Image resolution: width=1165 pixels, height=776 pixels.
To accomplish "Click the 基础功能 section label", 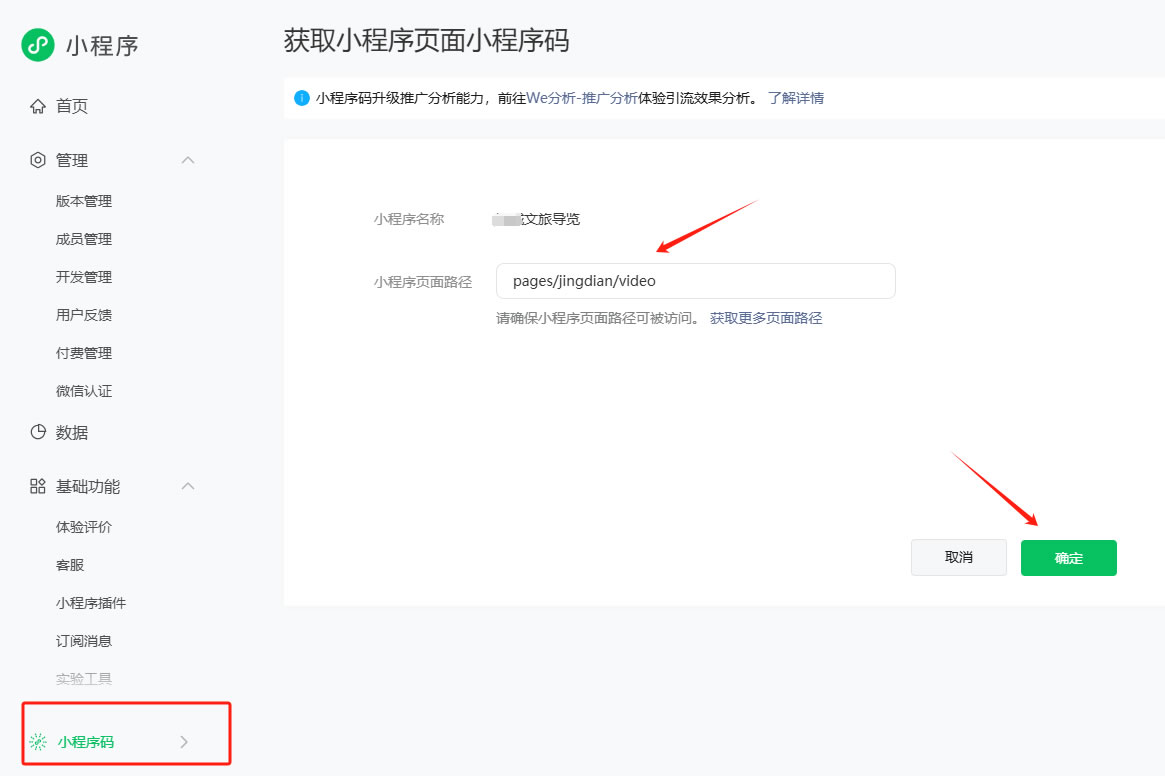I will pyautogui.click(x=88, y=487).
